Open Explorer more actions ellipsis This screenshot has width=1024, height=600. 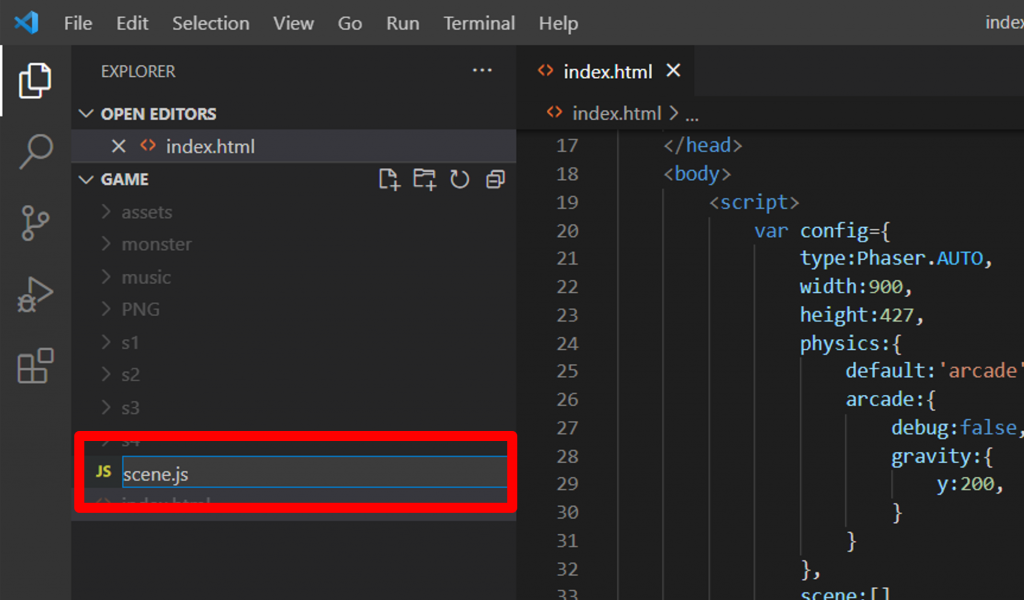coord(482,71)
